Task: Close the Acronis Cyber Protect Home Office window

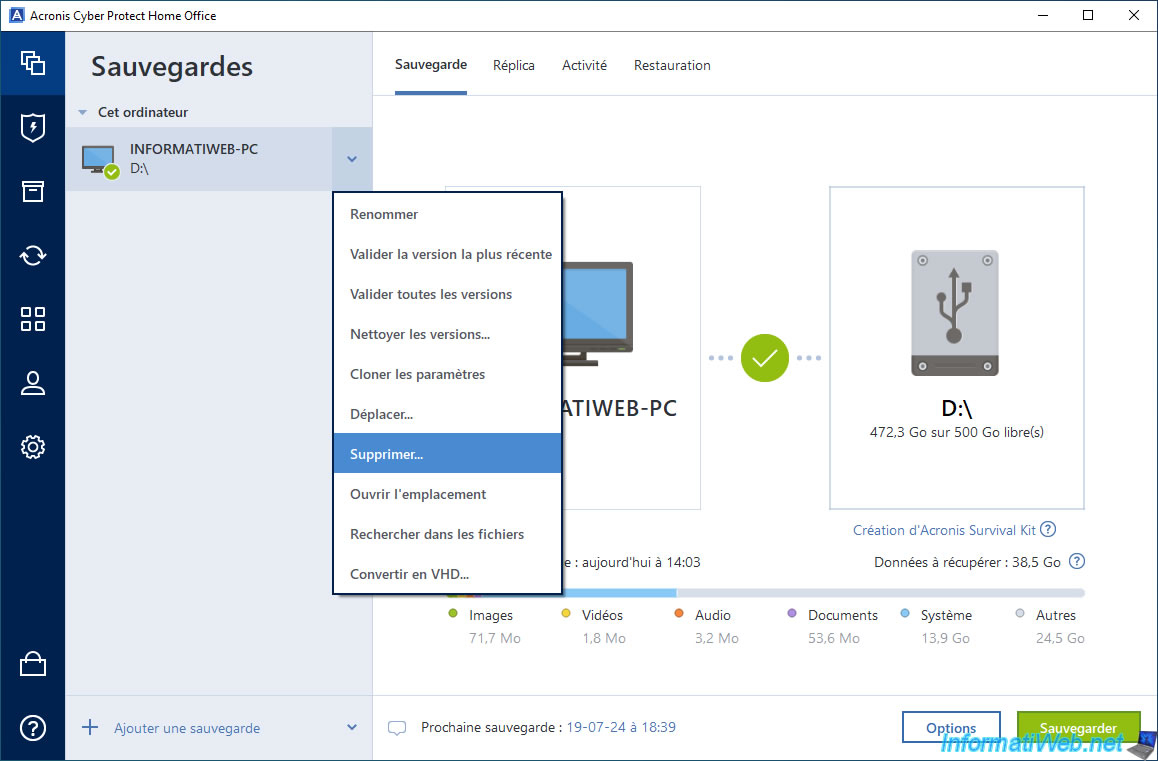Action: 1134,16
